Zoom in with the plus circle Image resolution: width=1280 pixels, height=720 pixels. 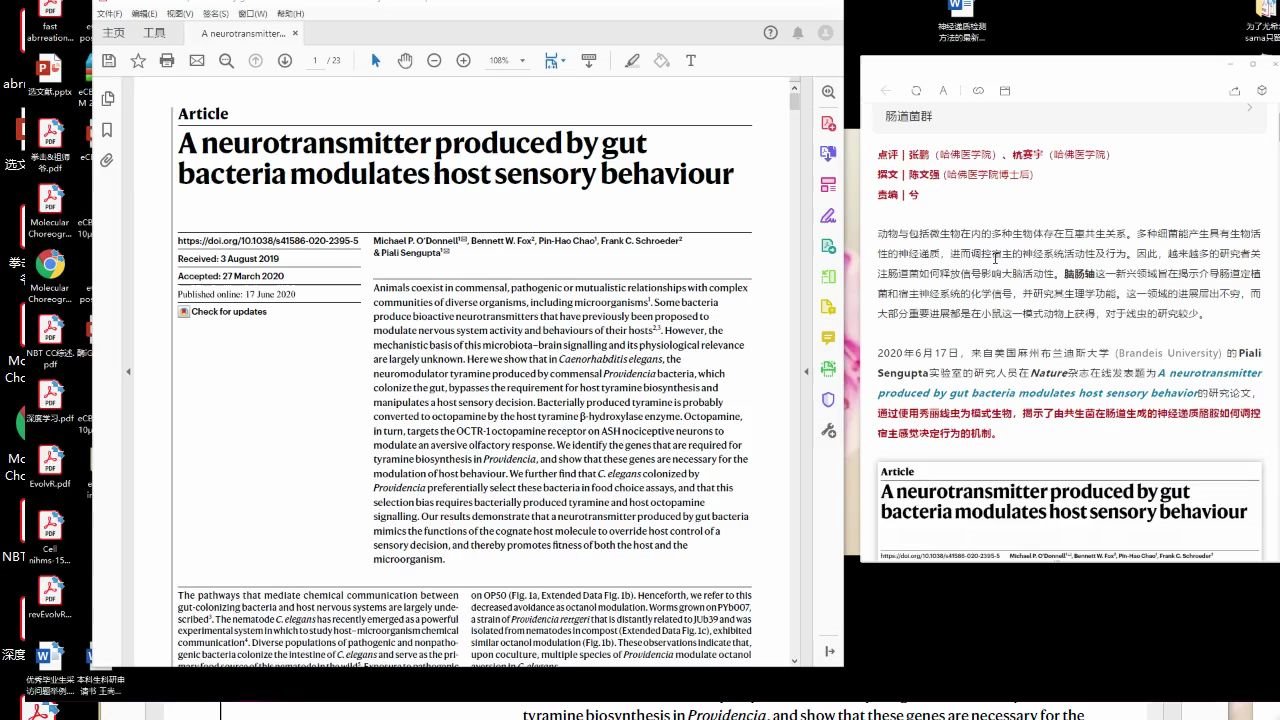coord(463,61)
